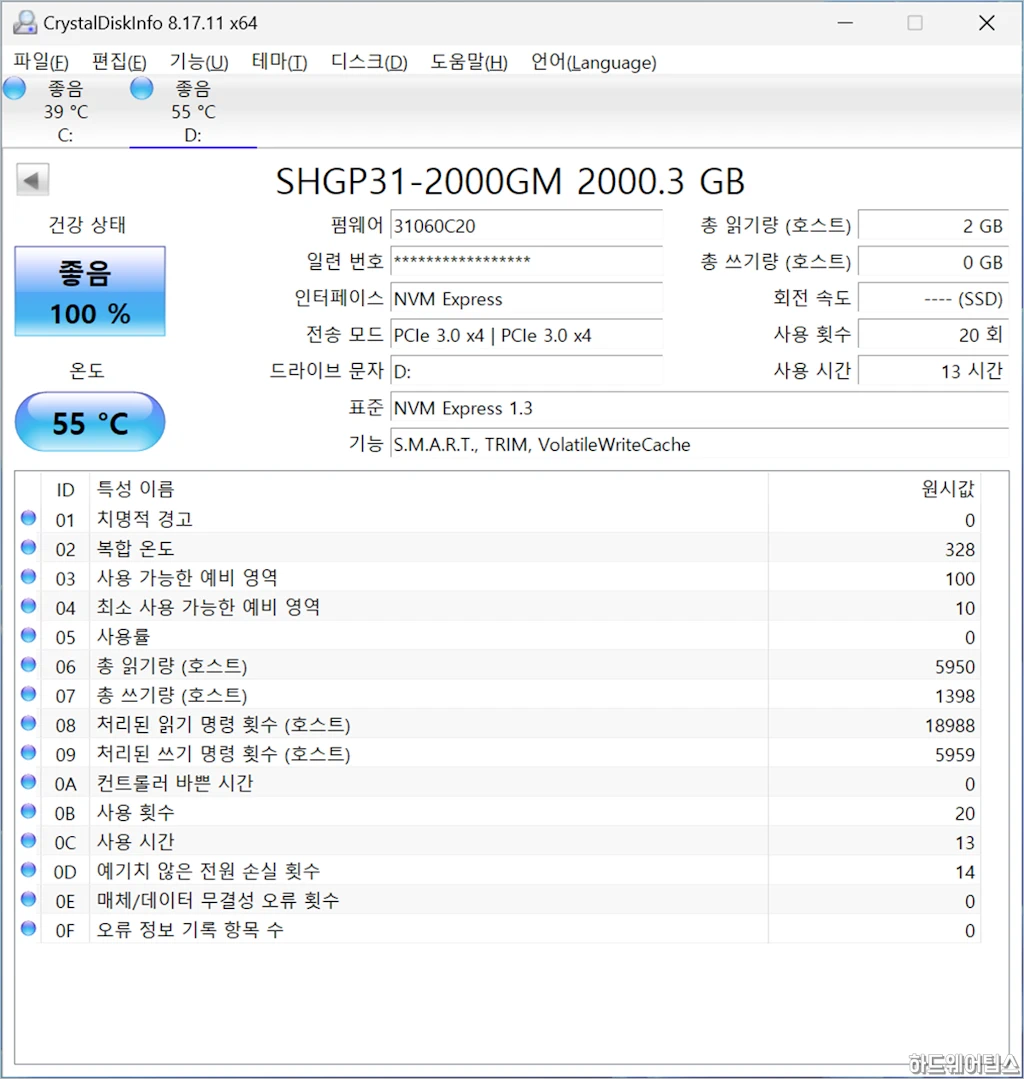1024x1079 pixels.
Task: Click the masked serial number field
Action: (526, 261)
